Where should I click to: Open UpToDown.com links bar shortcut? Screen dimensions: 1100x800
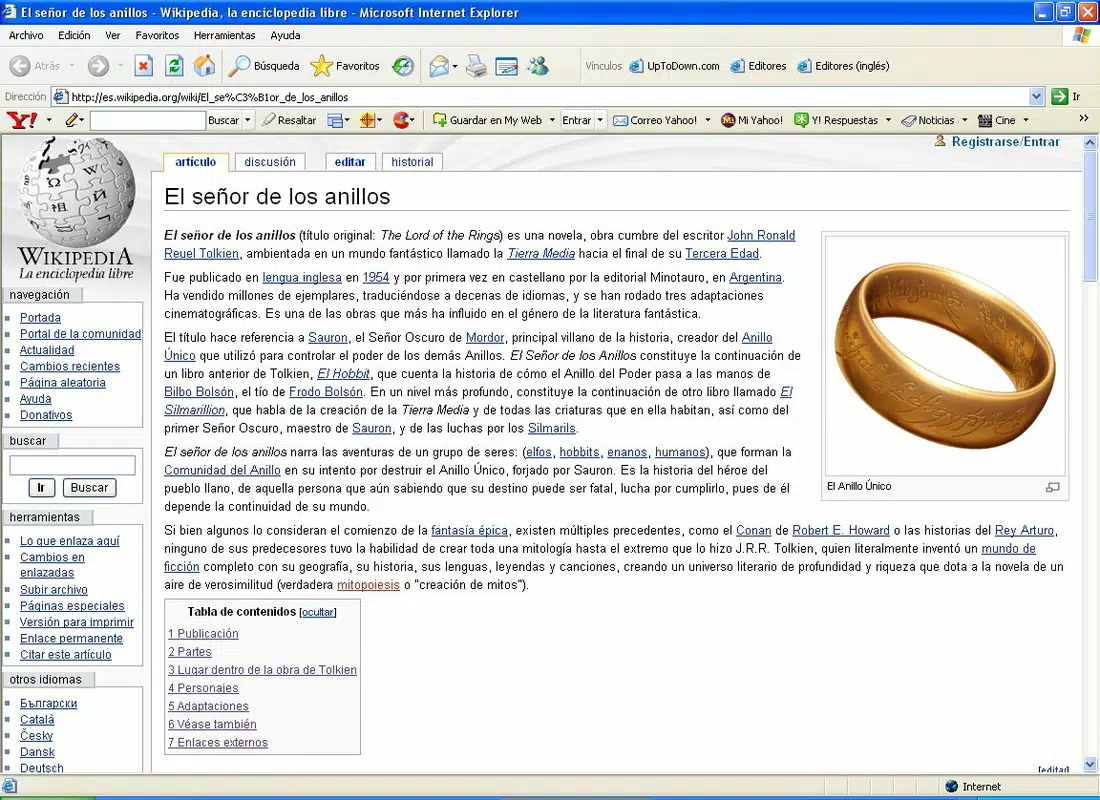(x=674, y=66)
